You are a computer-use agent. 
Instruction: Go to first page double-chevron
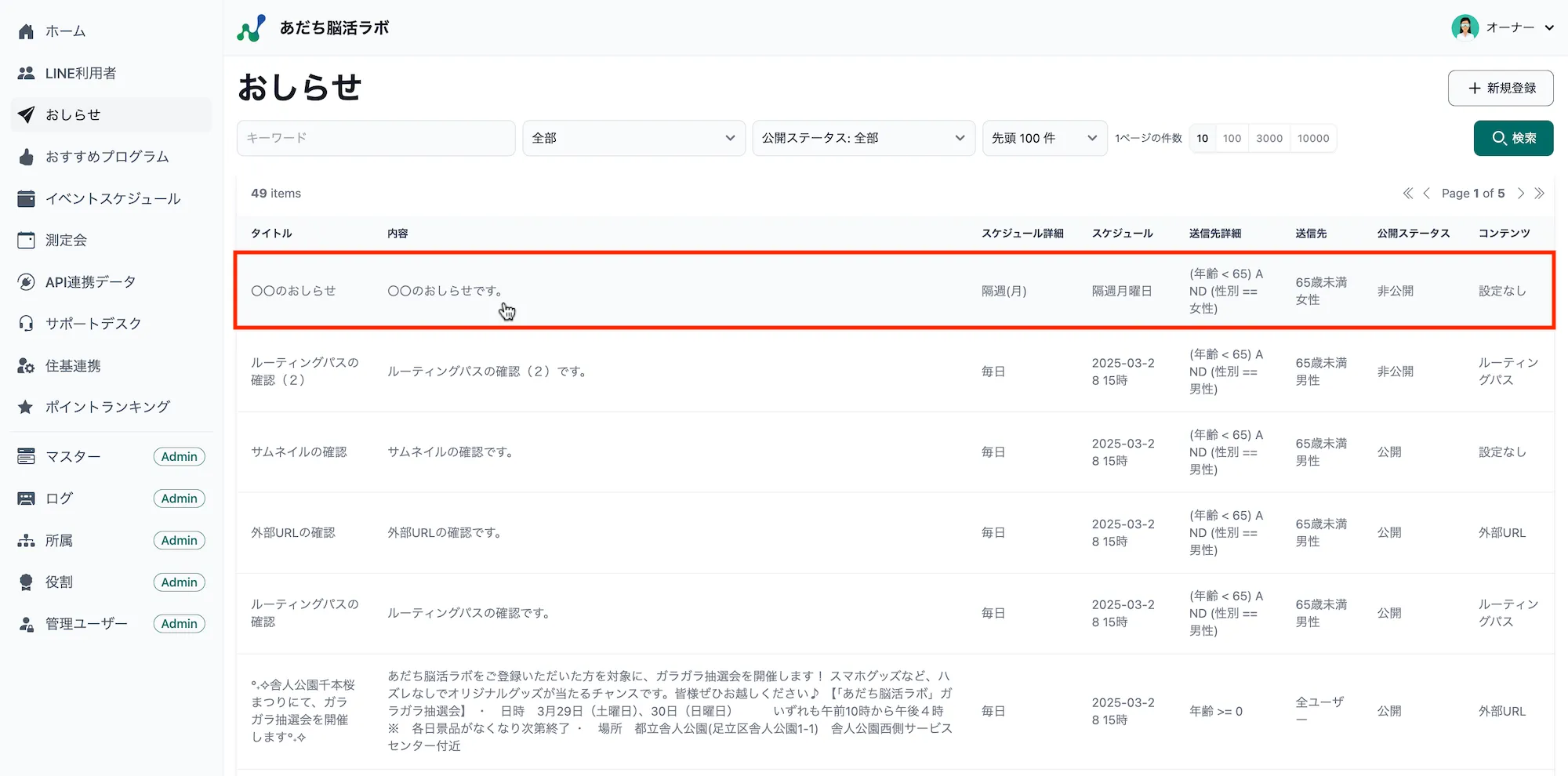pos(1408,194)
